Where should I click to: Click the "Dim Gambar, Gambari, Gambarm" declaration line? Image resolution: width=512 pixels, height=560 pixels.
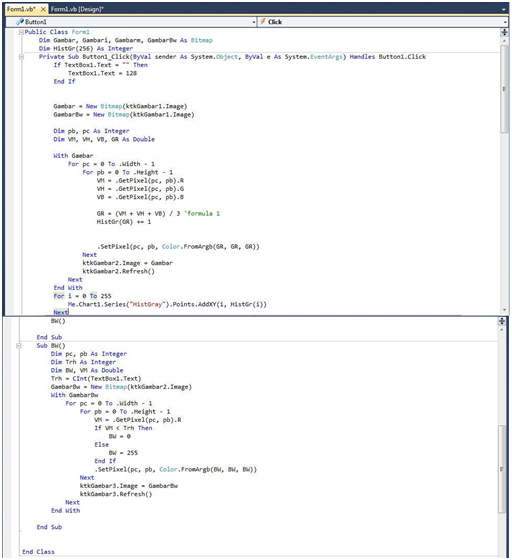(126, 40)
